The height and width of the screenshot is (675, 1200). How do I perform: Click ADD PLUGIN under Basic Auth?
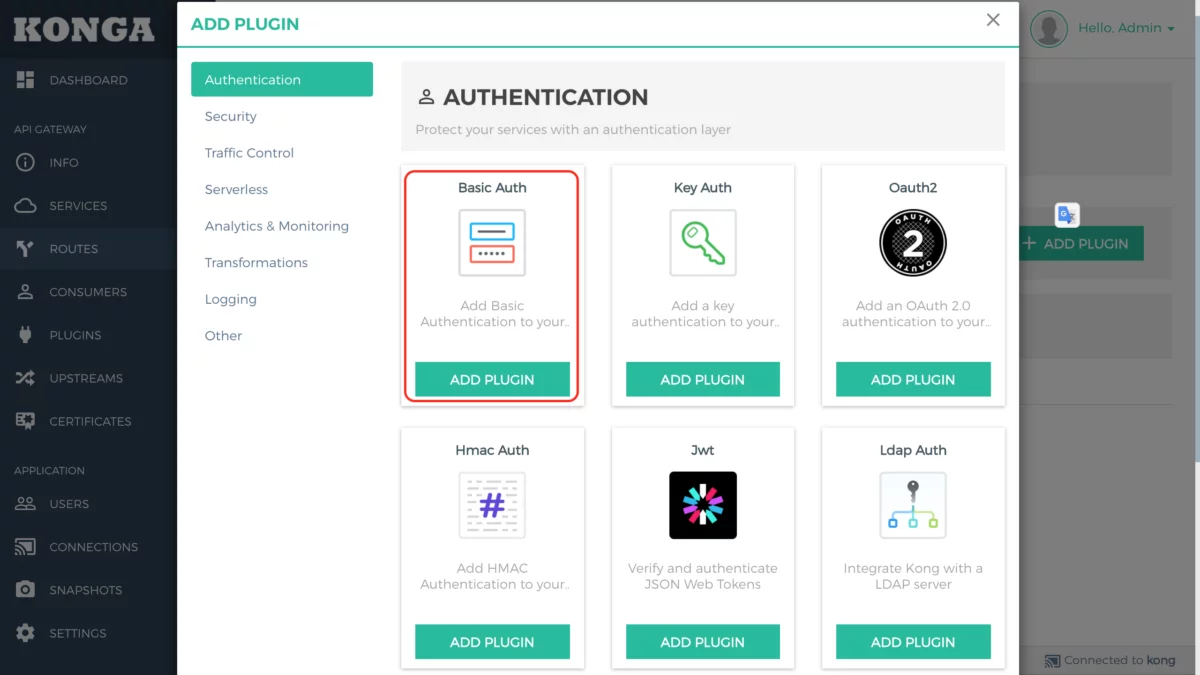(492, 379)
